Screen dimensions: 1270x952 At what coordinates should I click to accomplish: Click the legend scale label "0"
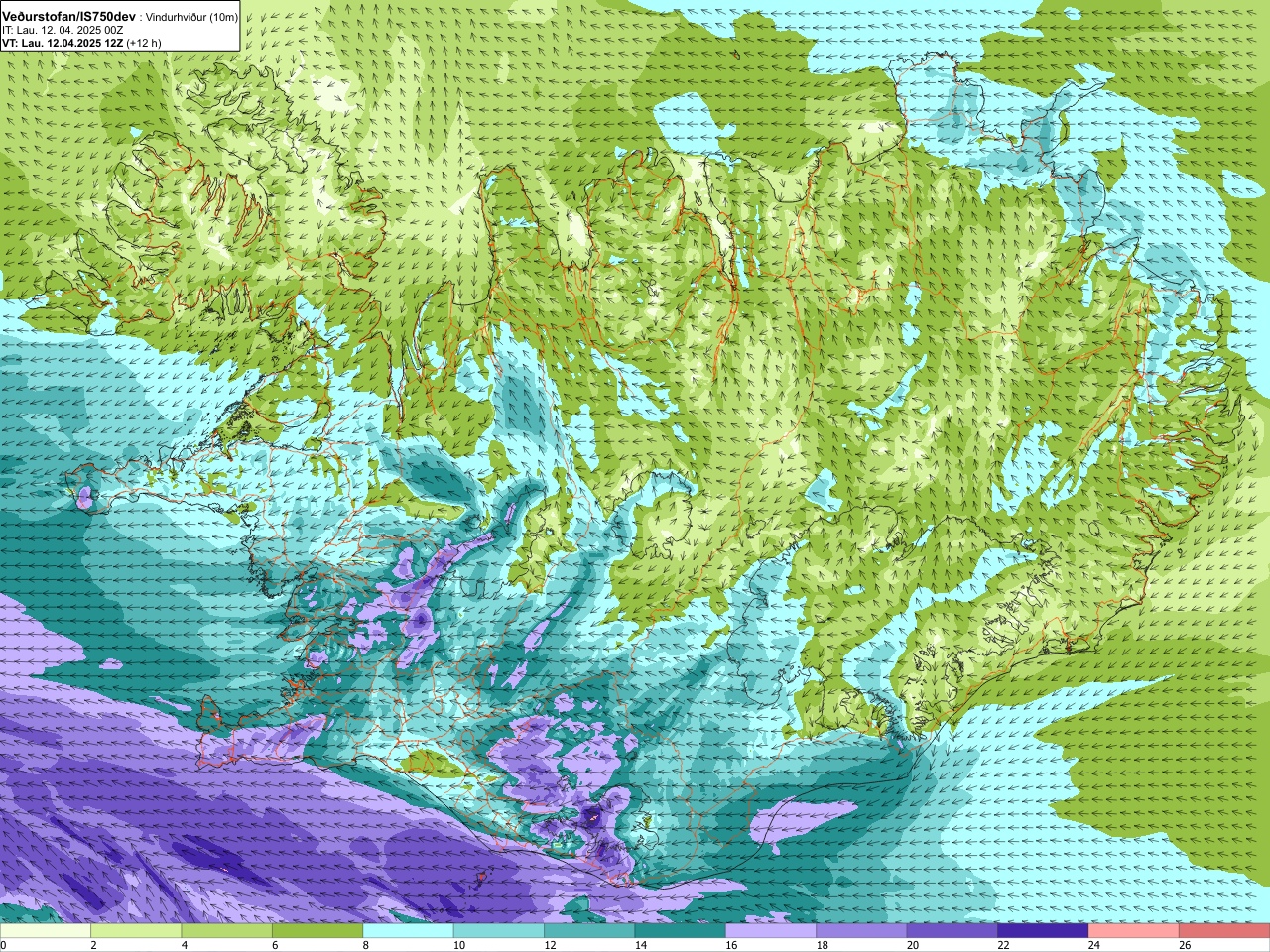click(3, 945)
